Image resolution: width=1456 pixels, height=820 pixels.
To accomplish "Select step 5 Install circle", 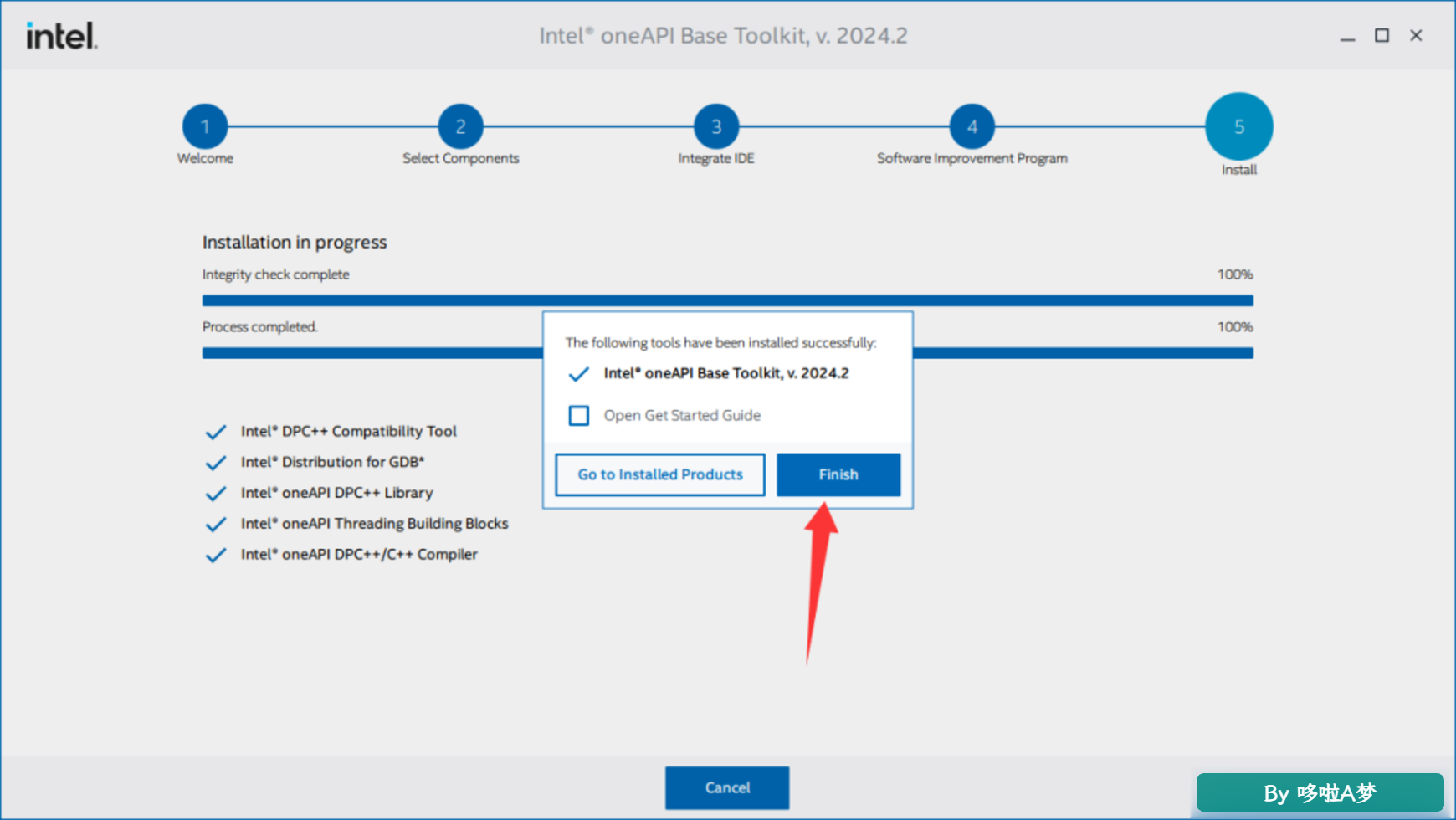I will tap(1239, 126).
